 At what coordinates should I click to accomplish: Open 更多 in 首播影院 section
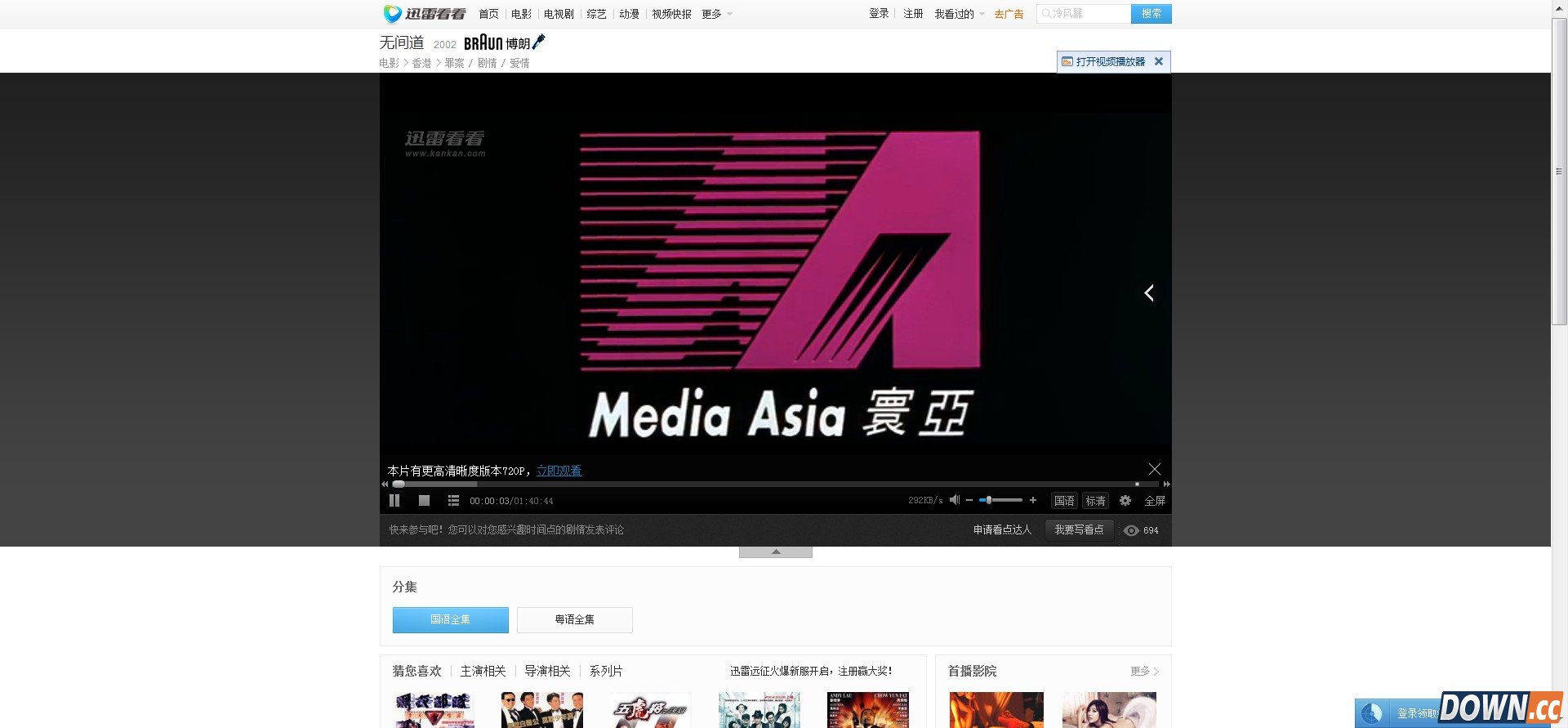tap(1144, 671)
